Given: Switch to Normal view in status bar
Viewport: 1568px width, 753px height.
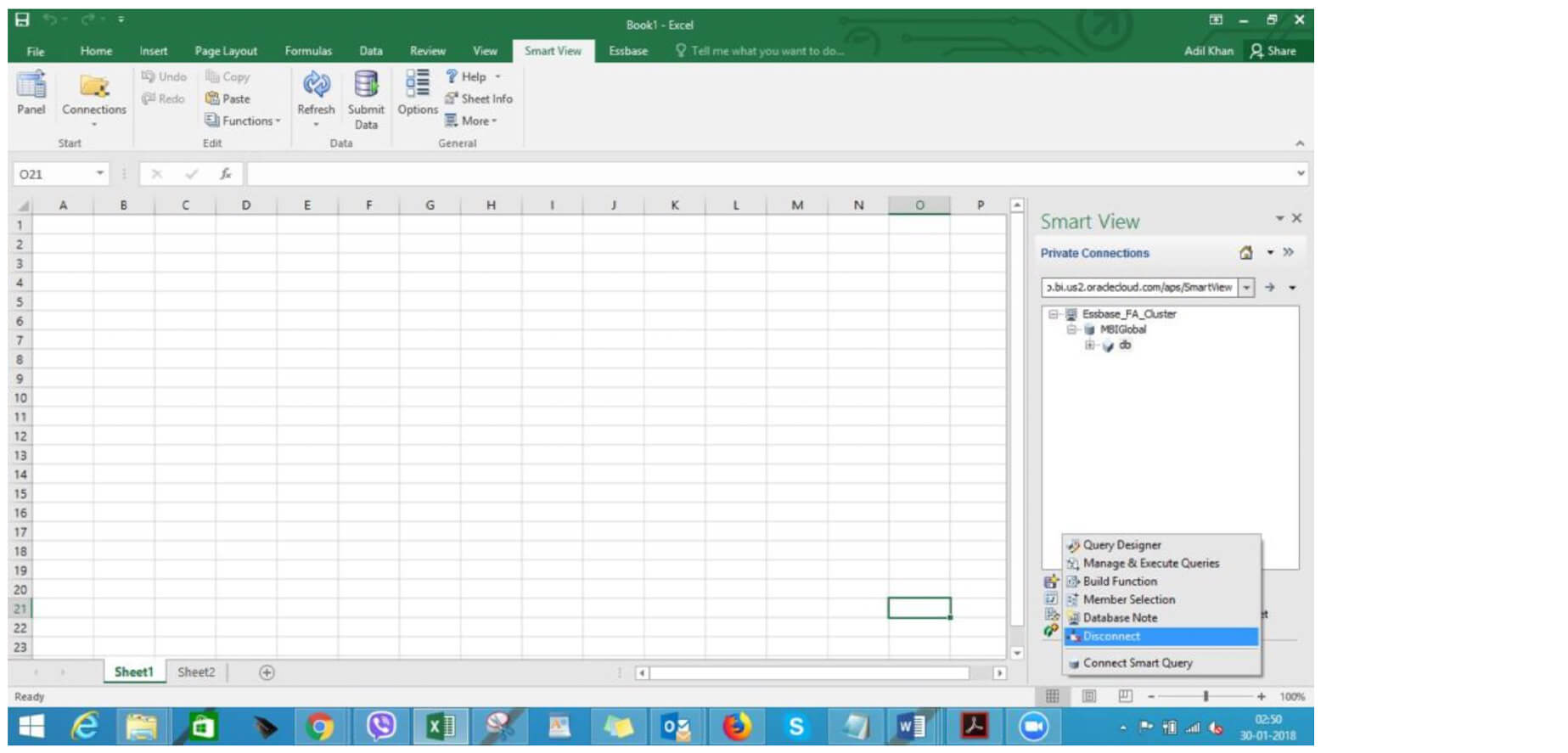Looking at the screenshot, I should (x=1053, y=696).
